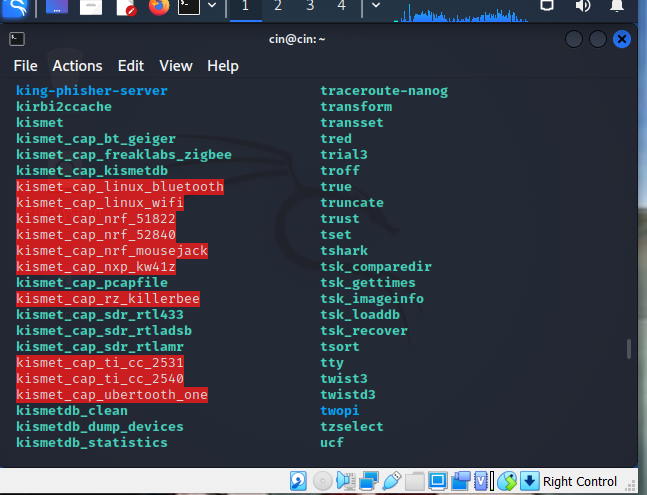Switch to workspace 4
647x495 pixels.
(x=342, y=6)
